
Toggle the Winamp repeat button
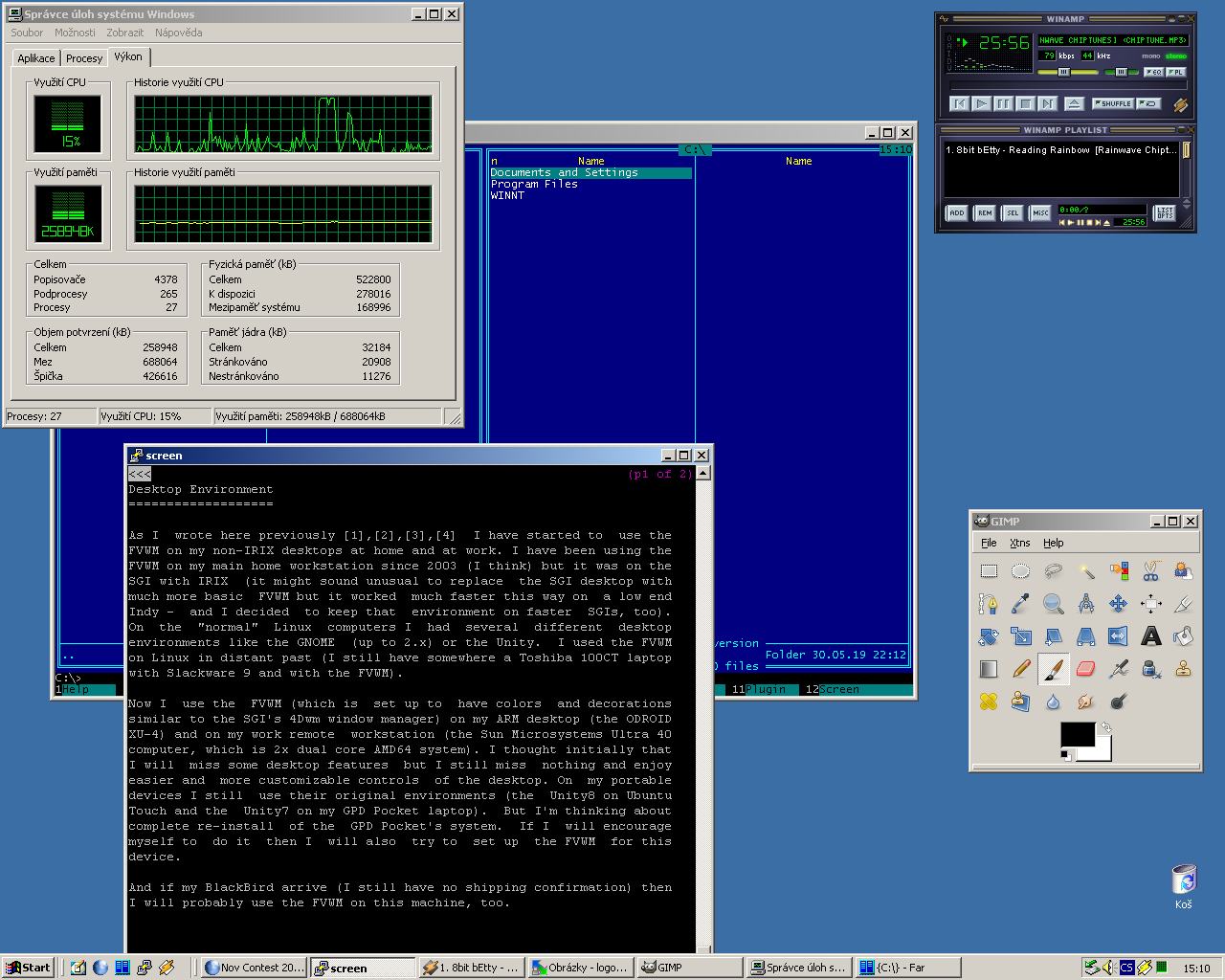tap(1148, 103)
